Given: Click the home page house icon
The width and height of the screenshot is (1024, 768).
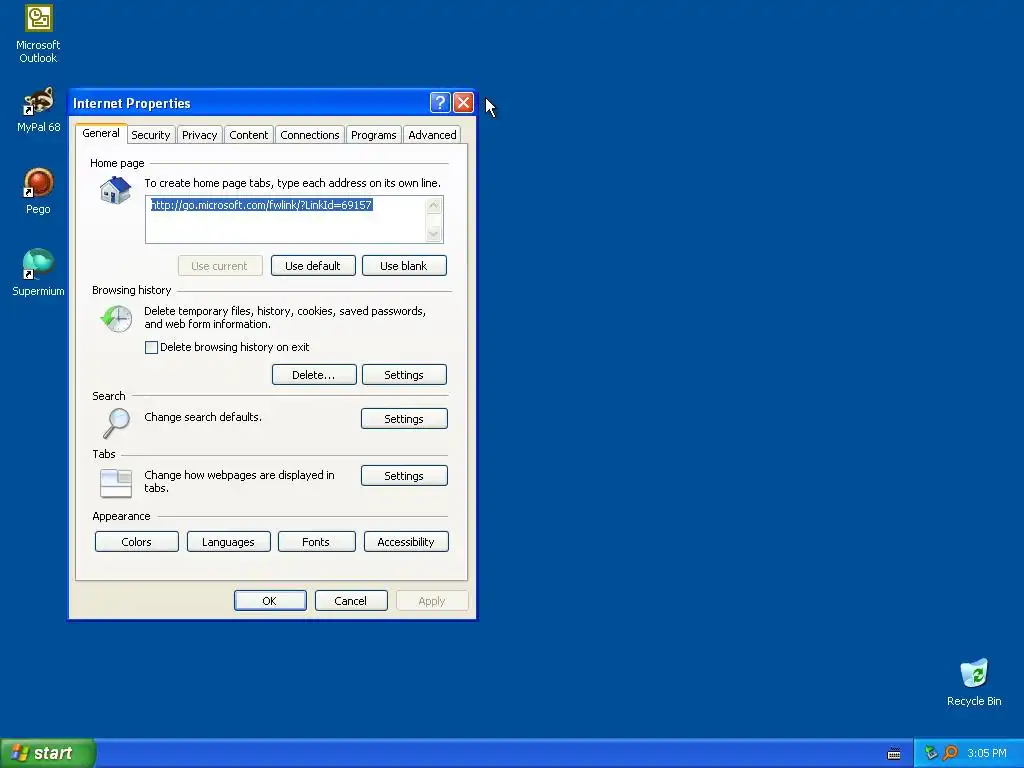Looking at the screenshot, I should [x=116, y=191].
